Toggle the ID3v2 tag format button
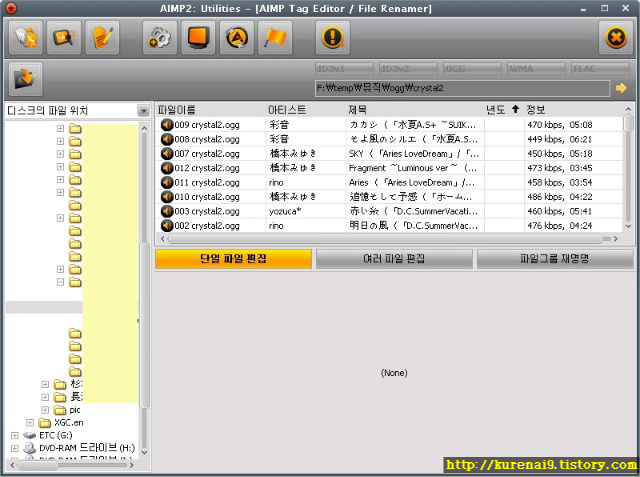 [x=408, y=69]
